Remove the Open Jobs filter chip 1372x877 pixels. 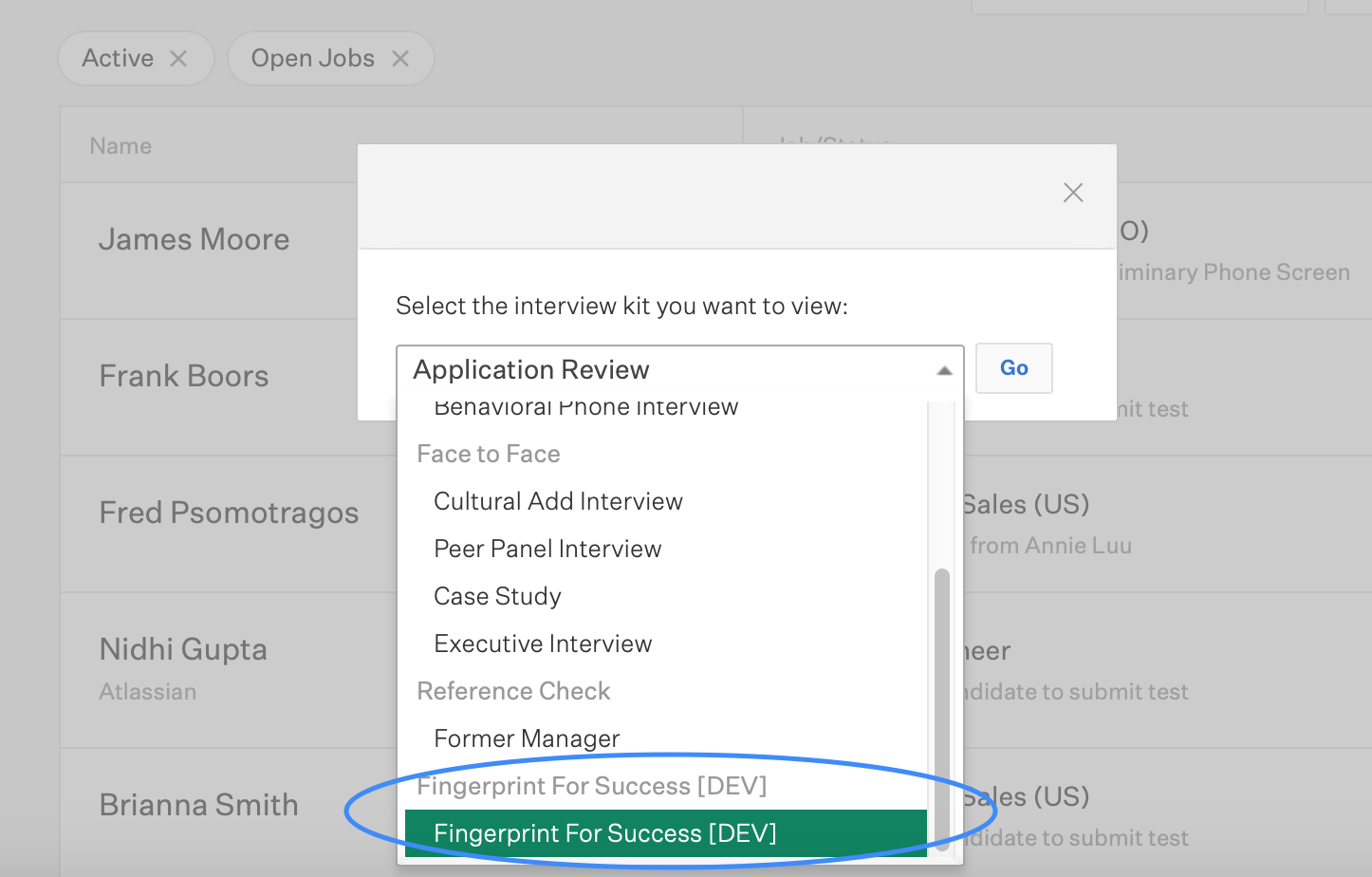(x=400, y=59)
